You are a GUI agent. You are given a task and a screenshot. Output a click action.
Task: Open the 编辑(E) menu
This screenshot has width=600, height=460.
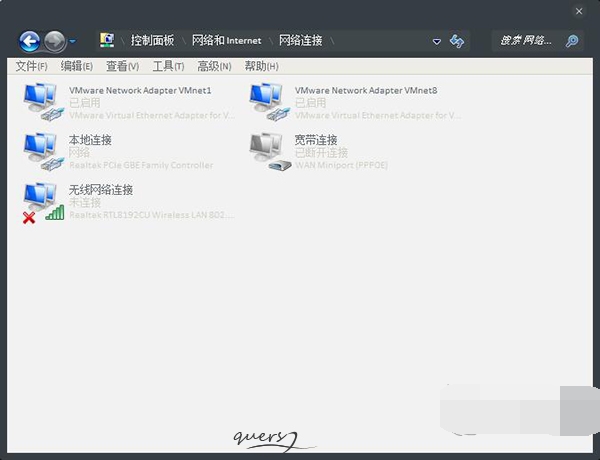click(x=77, y=66)
